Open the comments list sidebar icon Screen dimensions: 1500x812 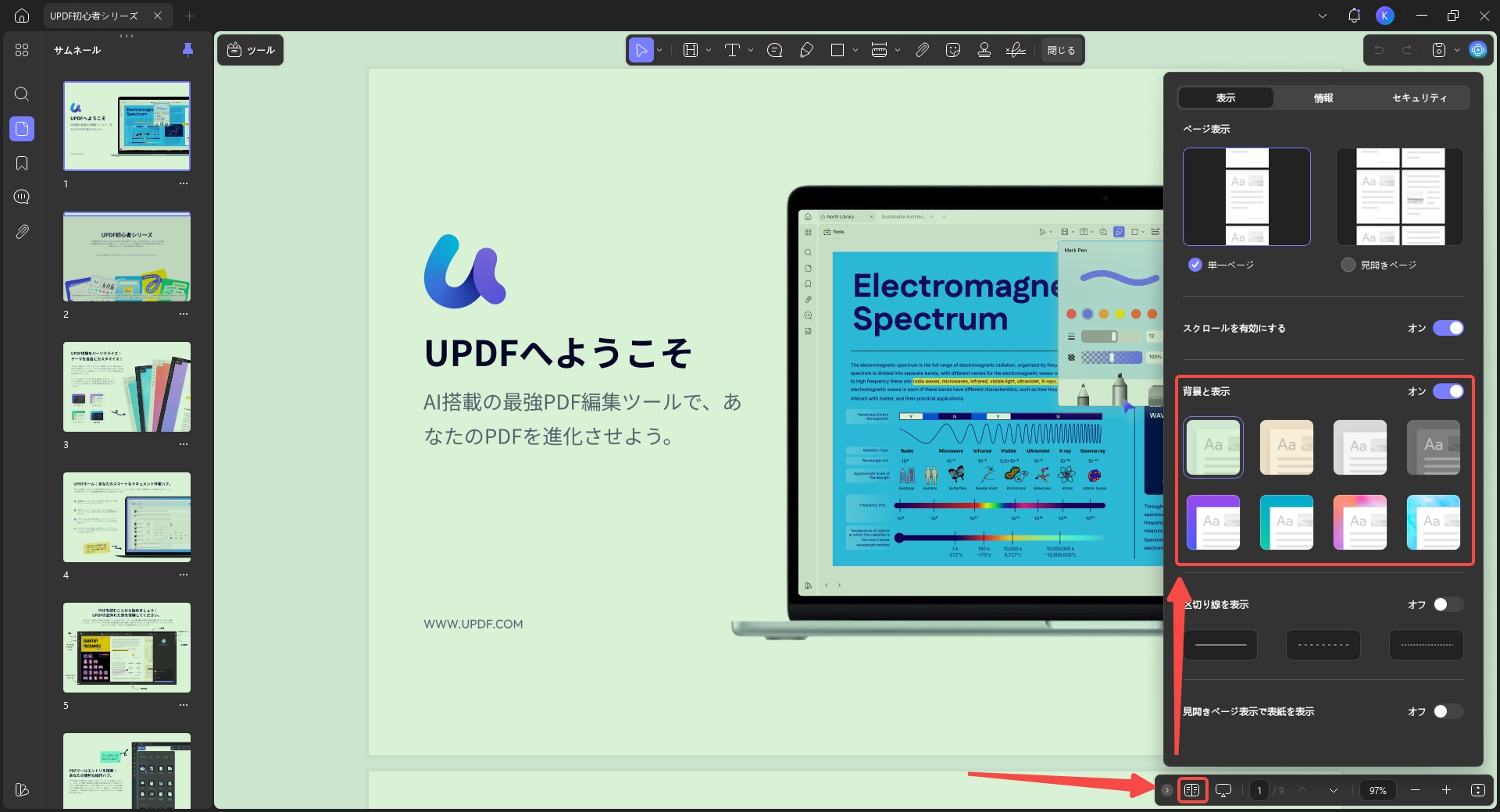(22, 197)
